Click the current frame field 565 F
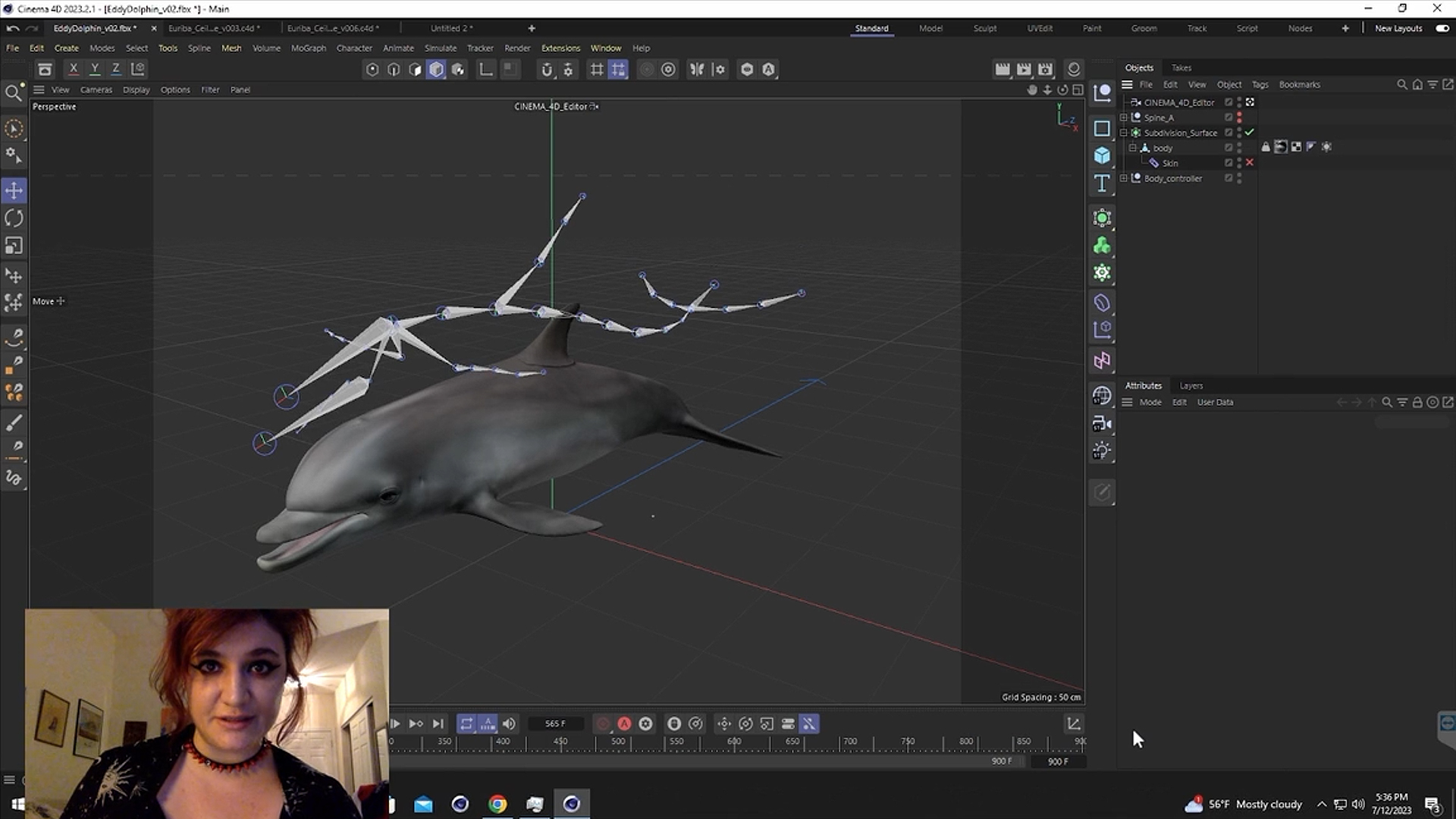 (555, 723)
